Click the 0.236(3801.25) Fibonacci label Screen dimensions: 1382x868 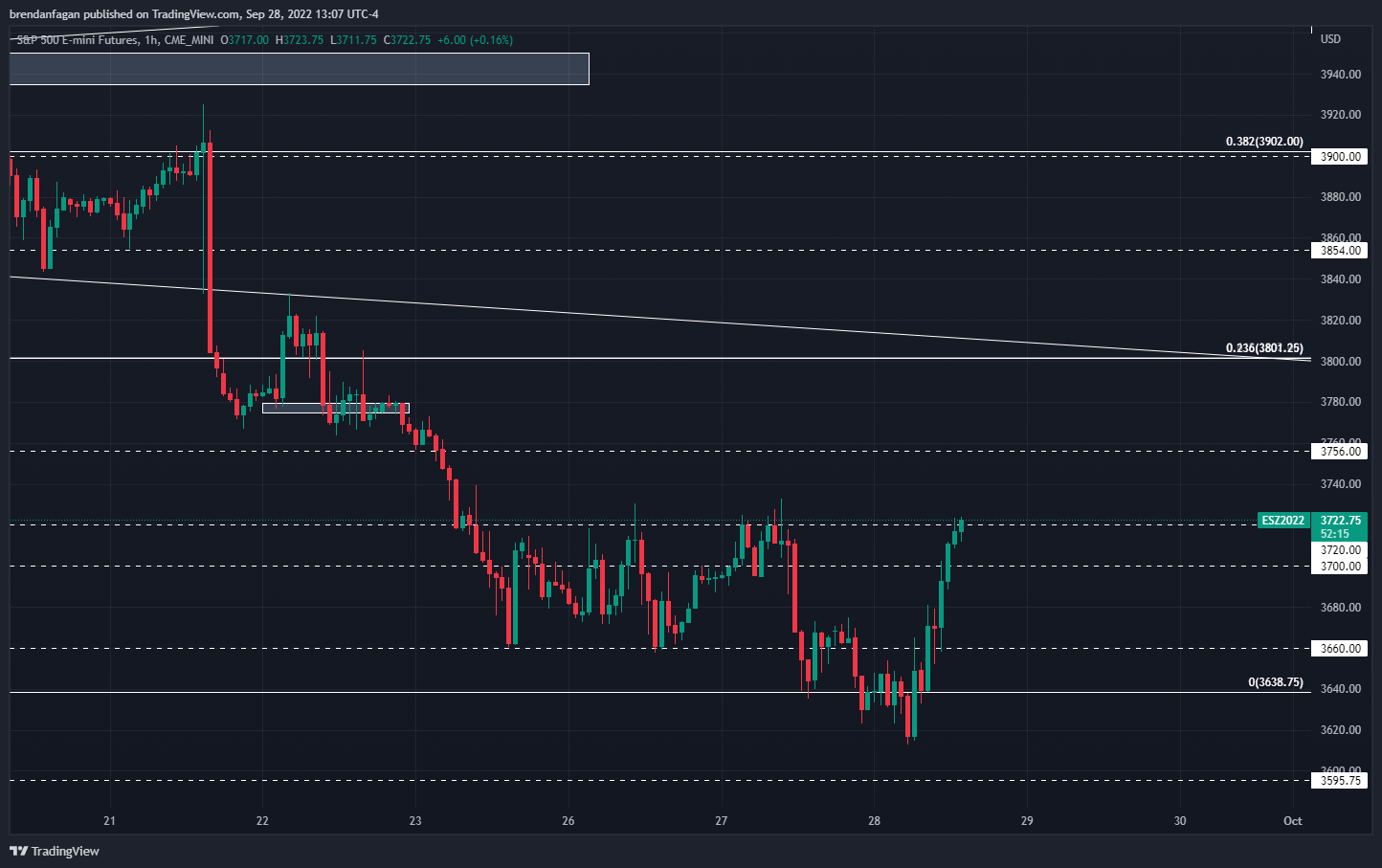pyautogui.click(x=1264, y=348)
